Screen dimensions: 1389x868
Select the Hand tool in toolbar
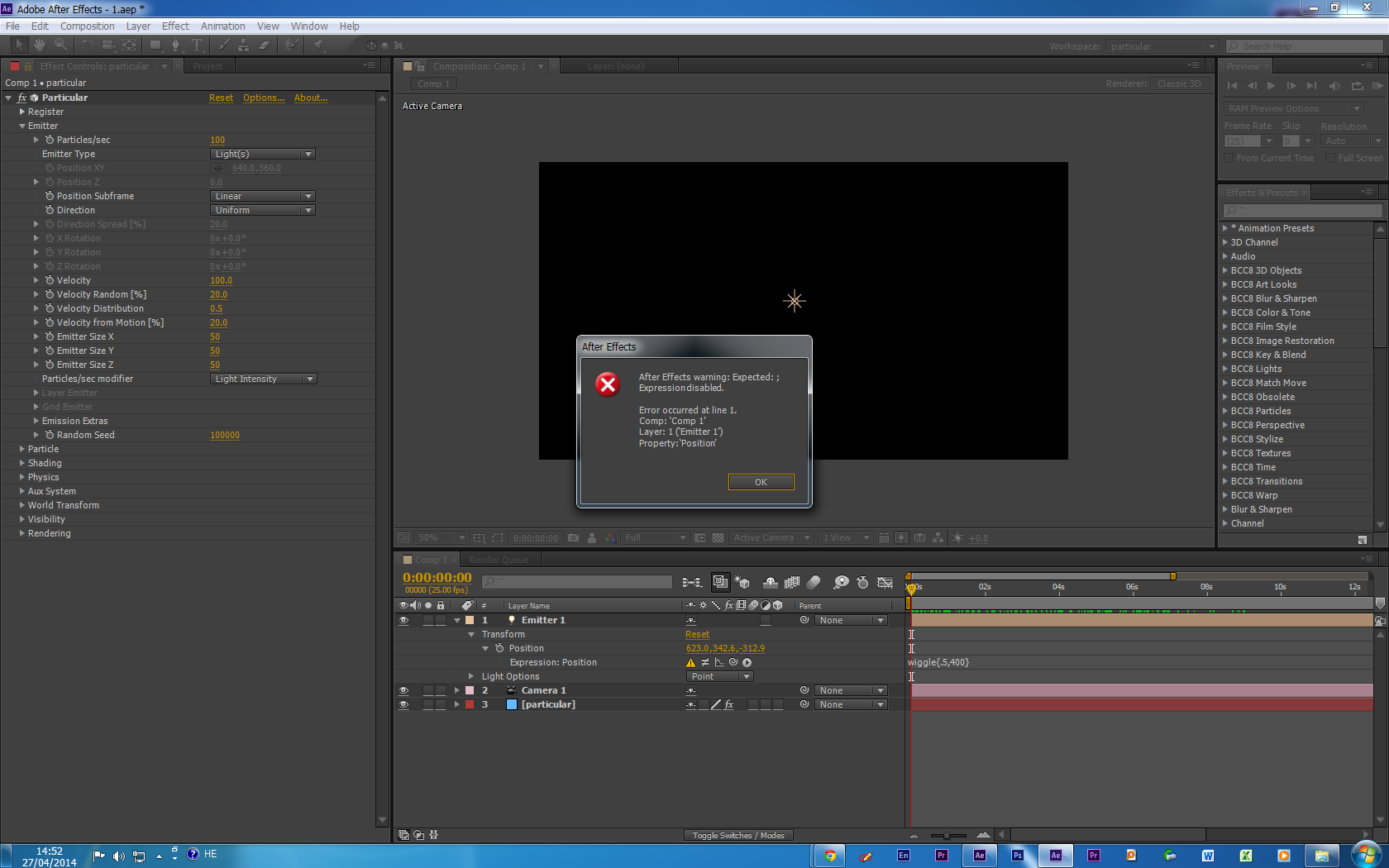[x=39, y=45]
